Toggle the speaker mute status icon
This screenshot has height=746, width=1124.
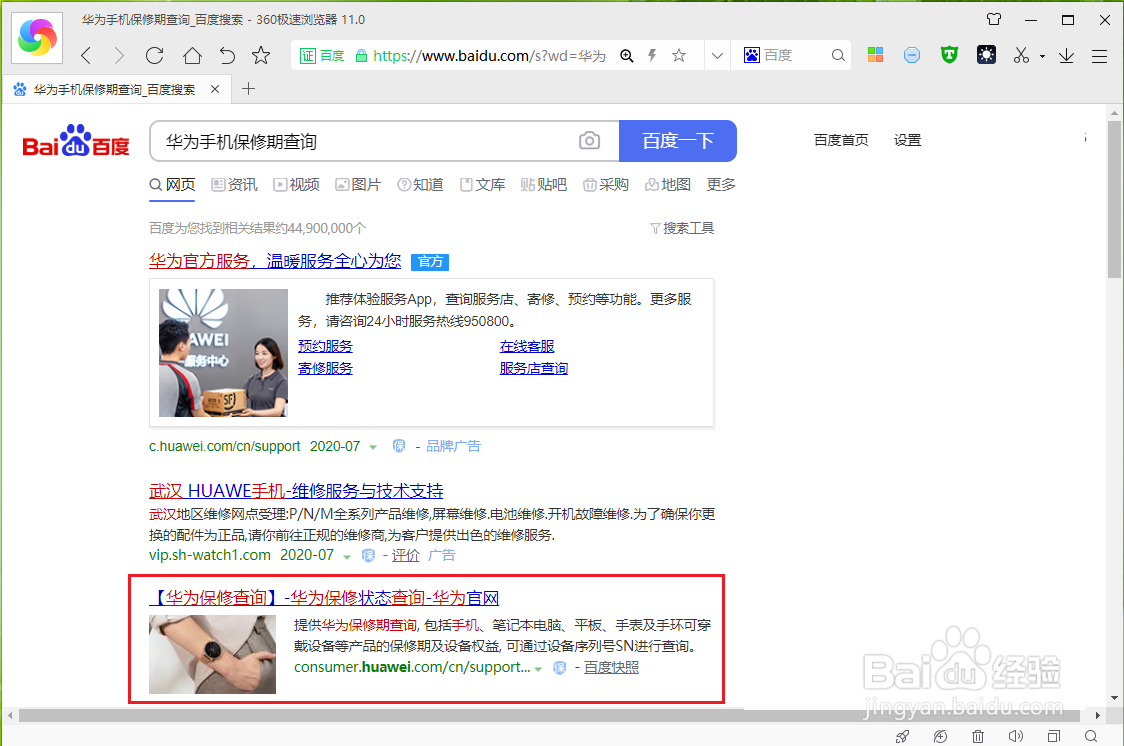click(x=1016, y=736)
